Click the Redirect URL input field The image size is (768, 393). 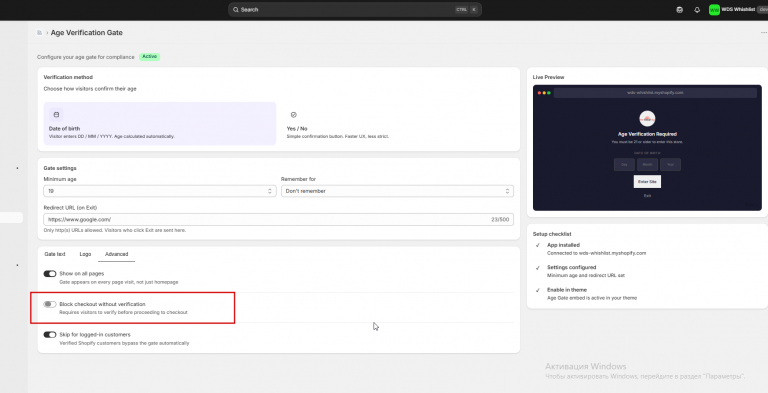pyautogui.click(x=278, y=220)
